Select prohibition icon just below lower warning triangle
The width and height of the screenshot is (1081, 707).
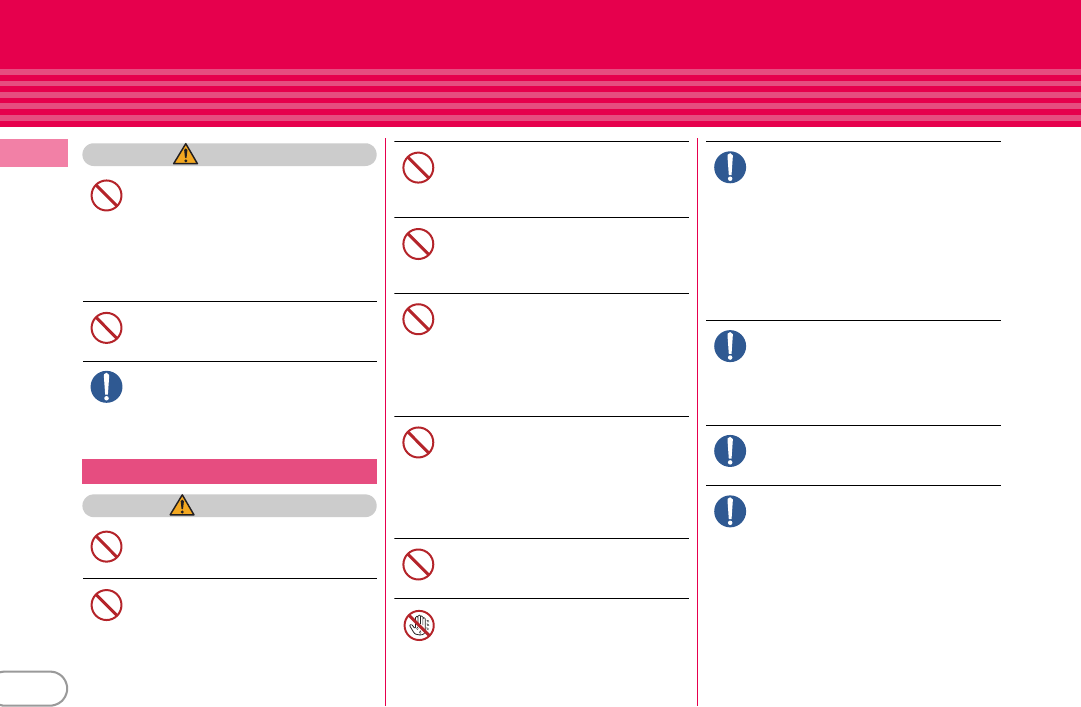click(106, 546)
